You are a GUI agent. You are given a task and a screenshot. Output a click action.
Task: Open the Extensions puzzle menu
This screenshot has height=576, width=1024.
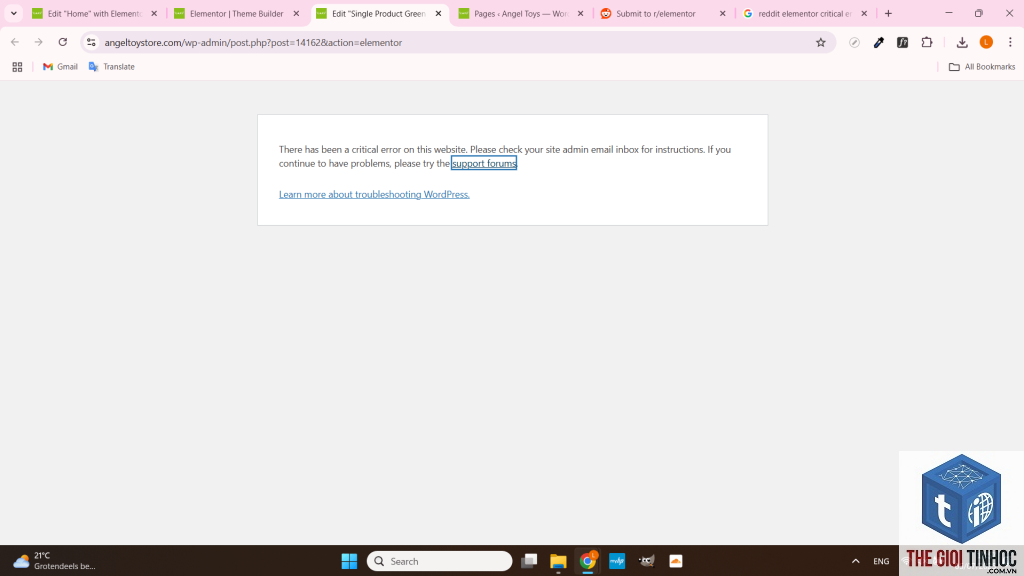tap(927, 42)
